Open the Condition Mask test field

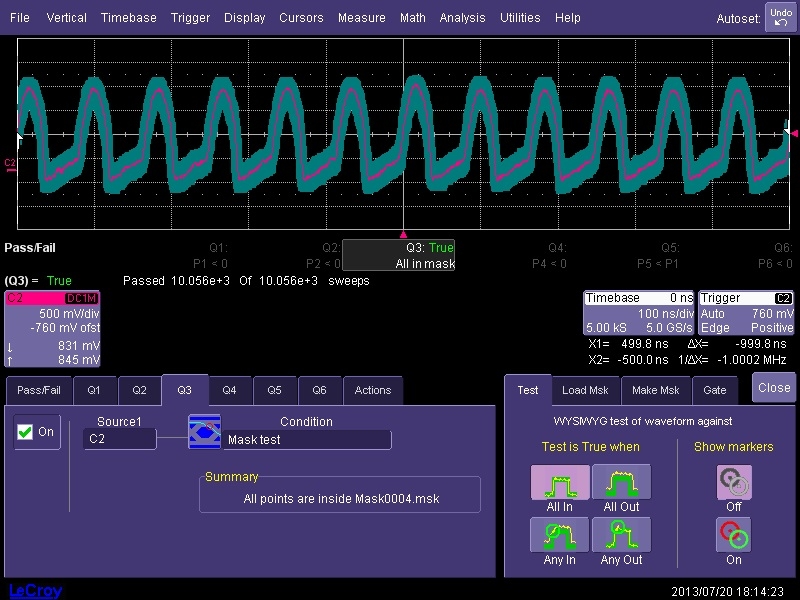[x=306, y=439]
